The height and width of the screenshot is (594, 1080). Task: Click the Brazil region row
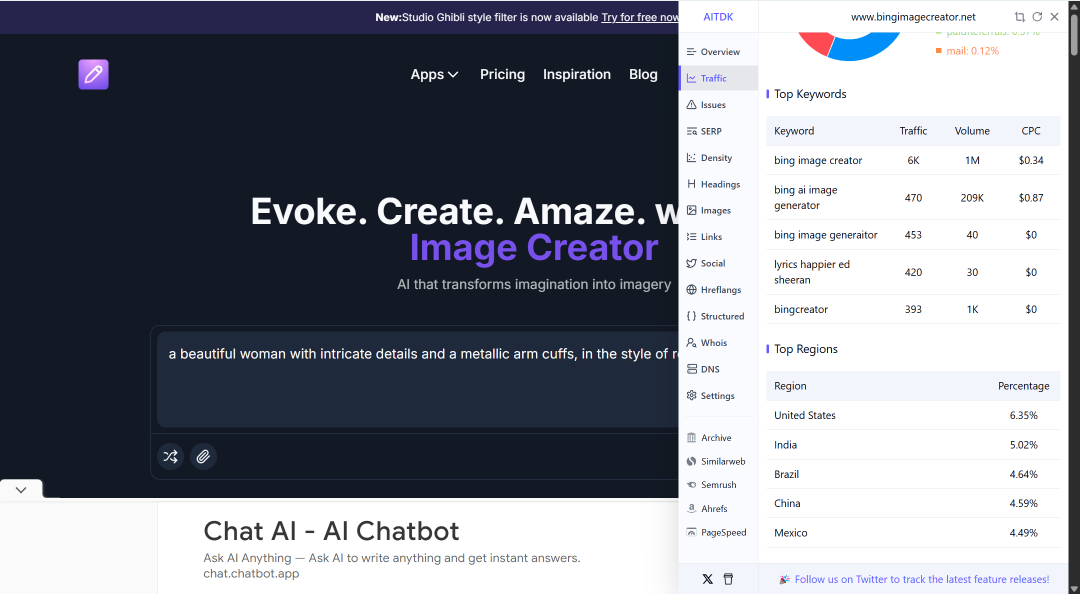(x=913, y=474)
